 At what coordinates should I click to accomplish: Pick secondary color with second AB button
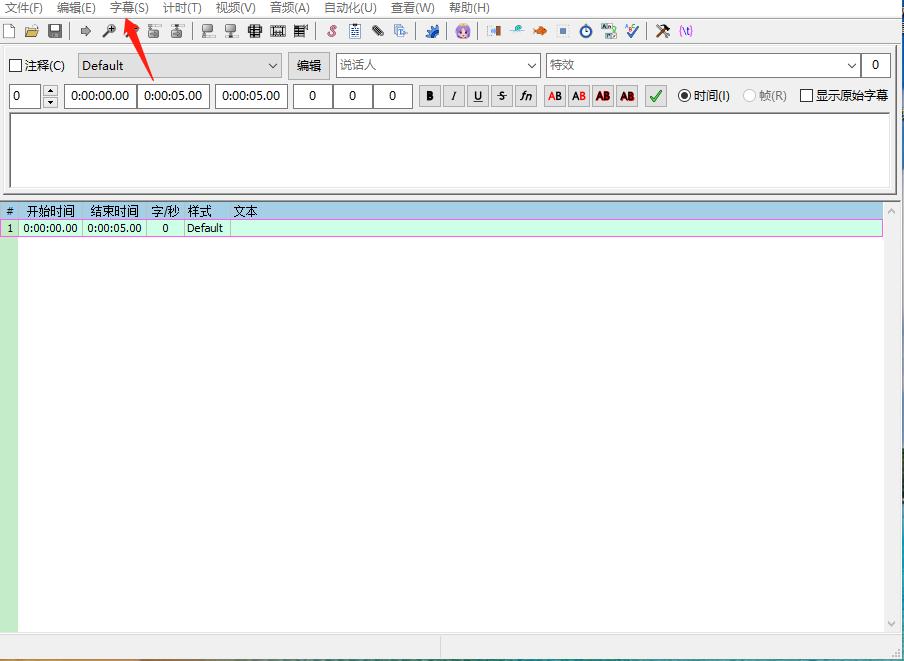point(579,96)
